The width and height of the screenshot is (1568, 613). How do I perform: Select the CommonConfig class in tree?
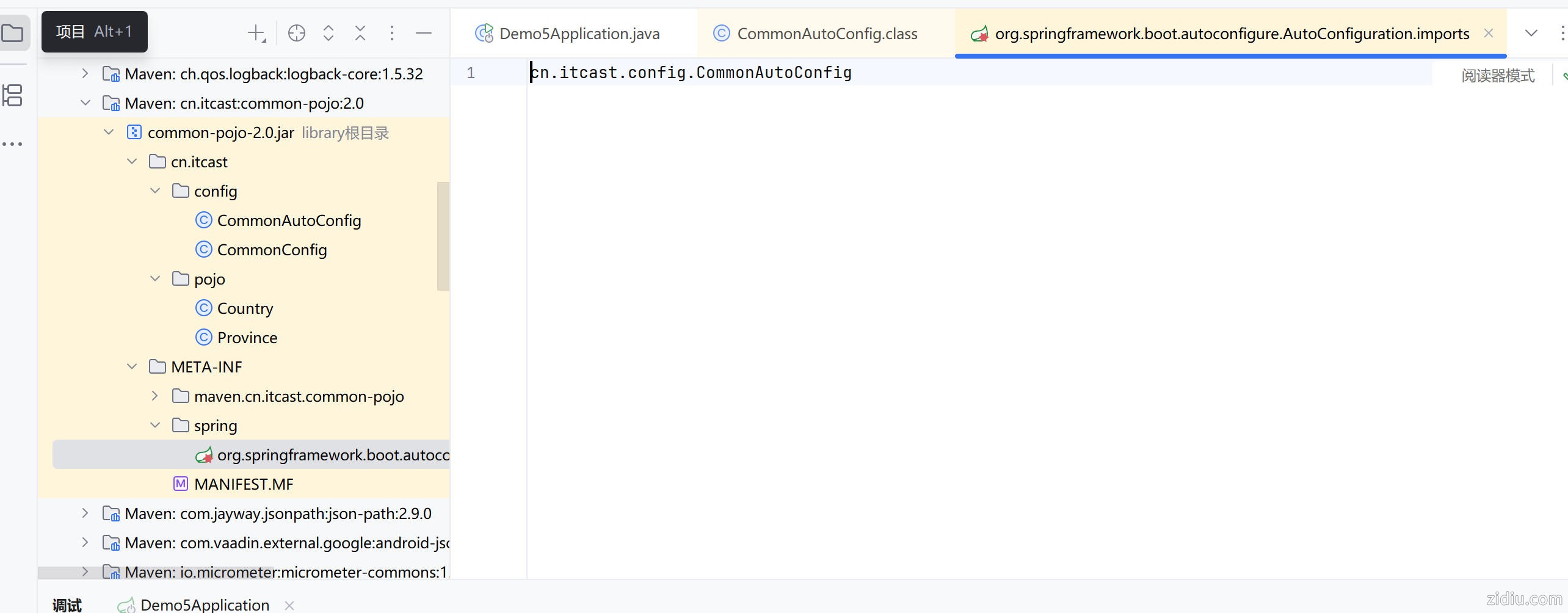click(x=272, y=250)
